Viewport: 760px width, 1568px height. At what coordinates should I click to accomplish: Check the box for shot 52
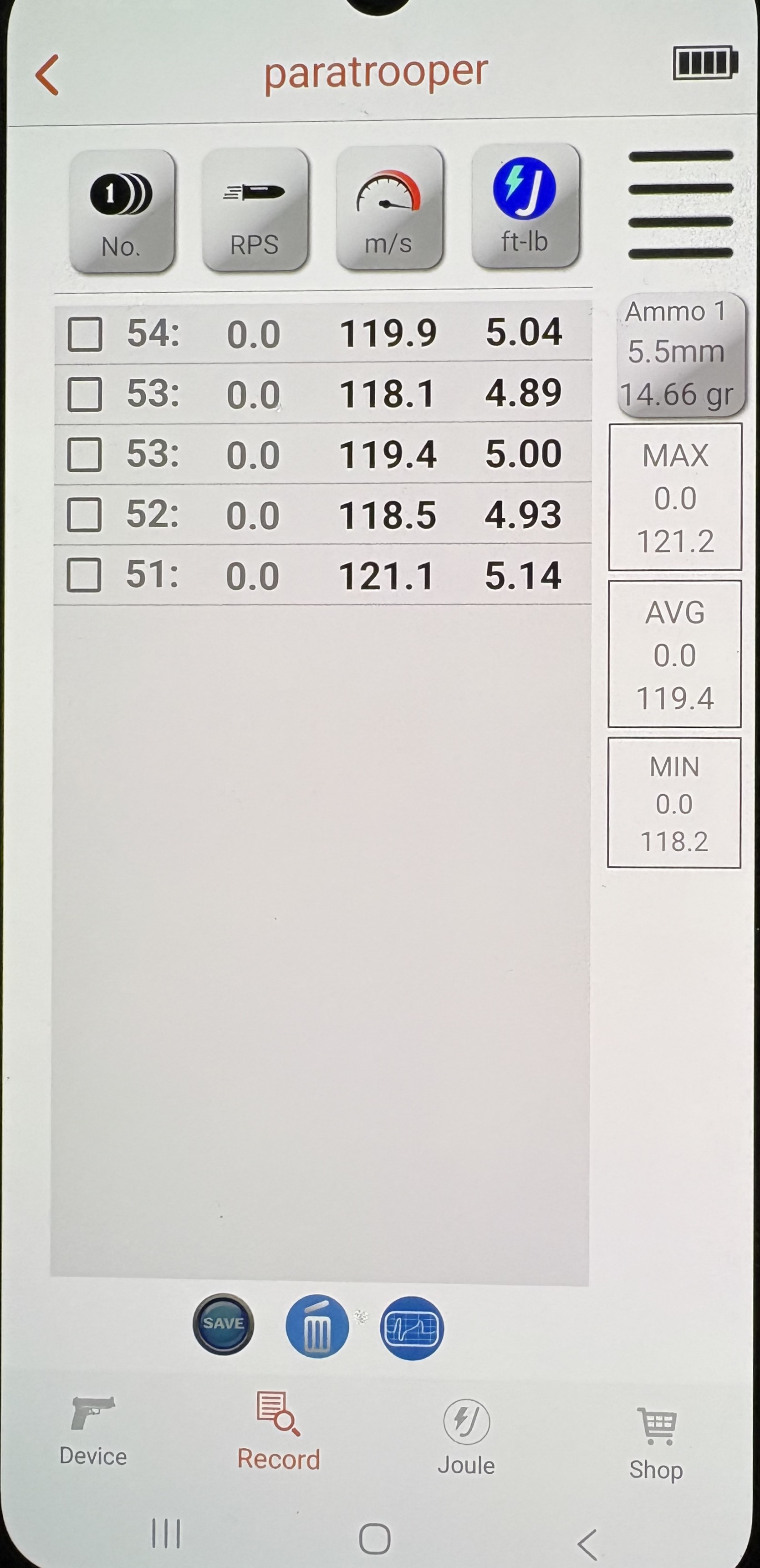pos(84,515)
